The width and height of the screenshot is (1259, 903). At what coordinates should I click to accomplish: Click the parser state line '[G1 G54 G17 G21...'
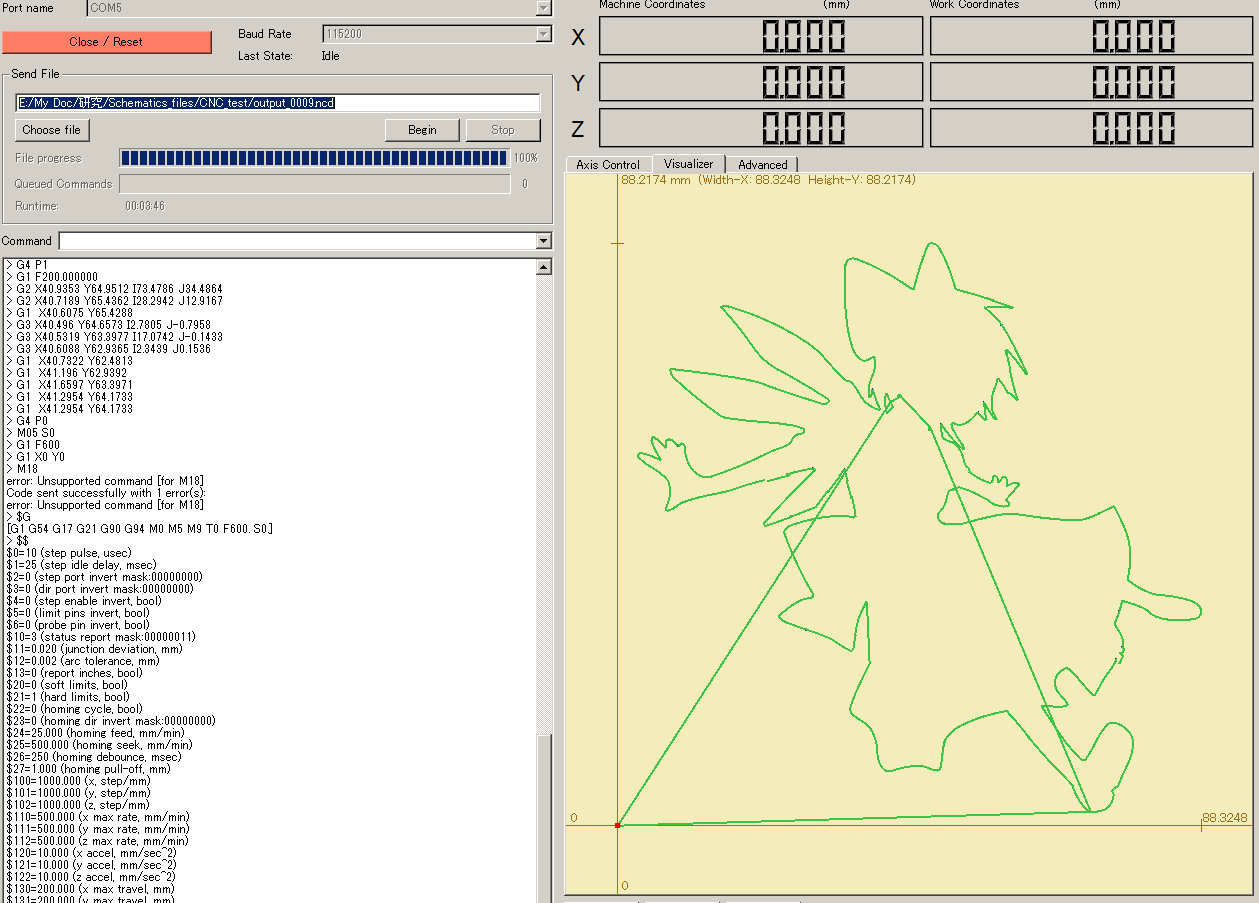pyautogui.click(x=139, y=529)
